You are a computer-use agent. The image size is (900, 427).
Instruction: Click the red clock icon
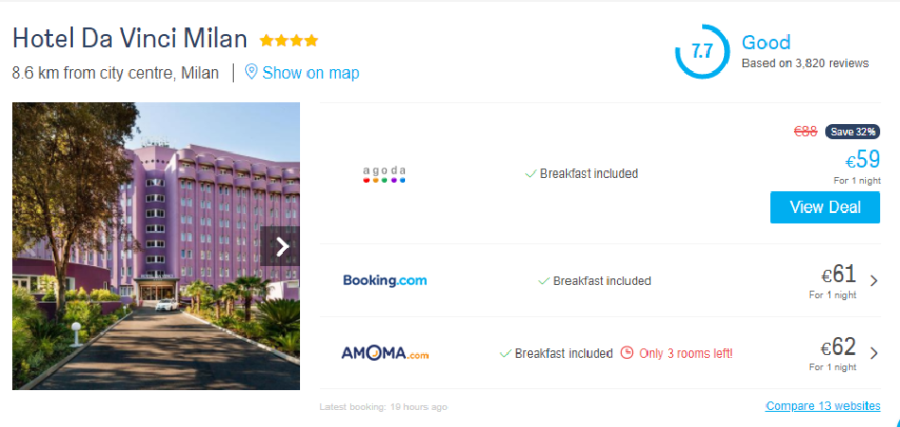click(x=627, y=353)
